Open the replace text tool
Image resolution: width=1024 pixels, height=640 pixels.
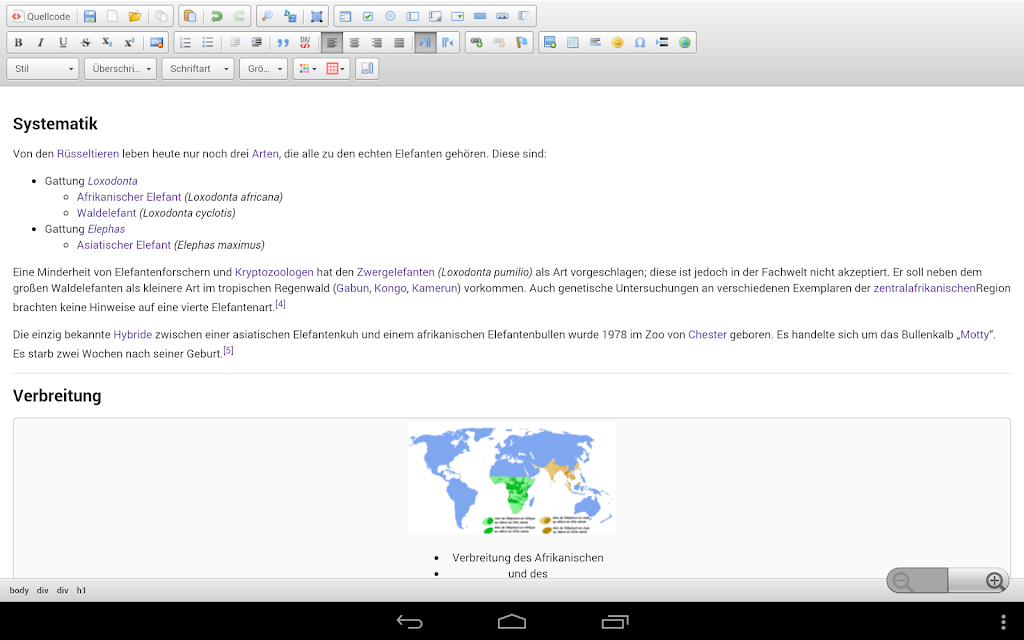(x=290, y=16)
